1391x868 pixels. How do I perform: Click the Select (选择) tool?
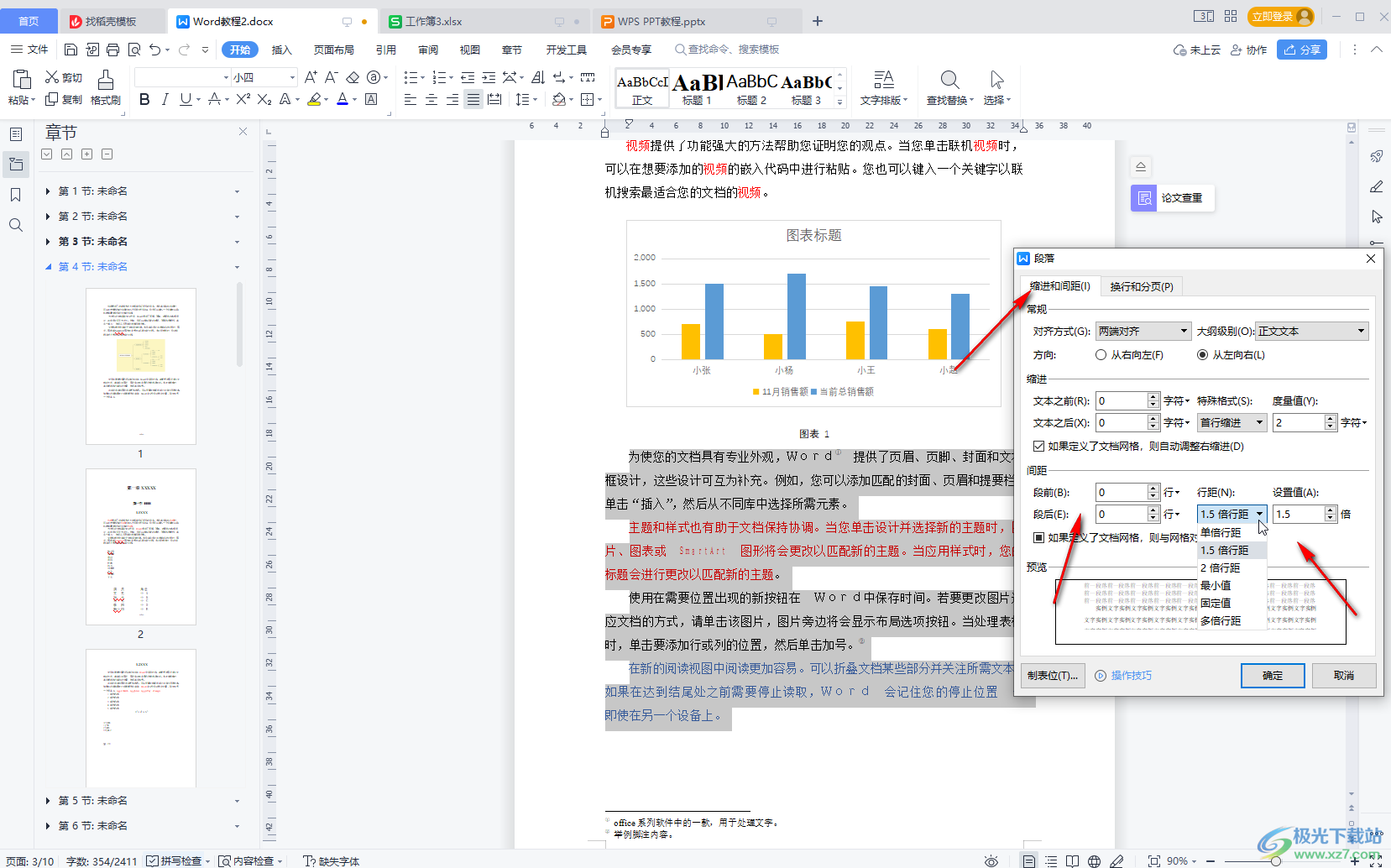point(996,88)
